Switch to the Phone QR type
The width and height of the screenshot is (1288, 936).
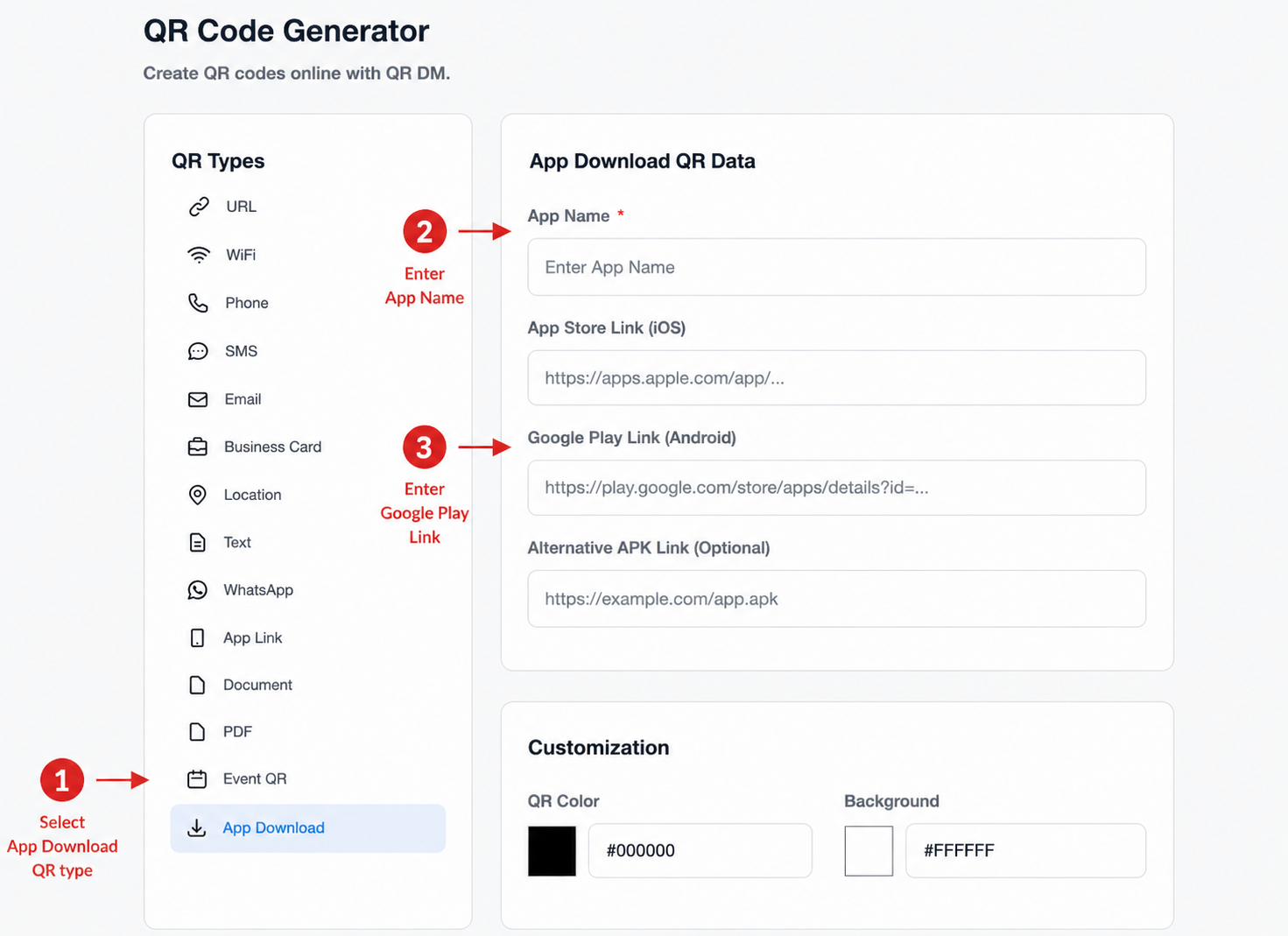click(x=308, y=303)
